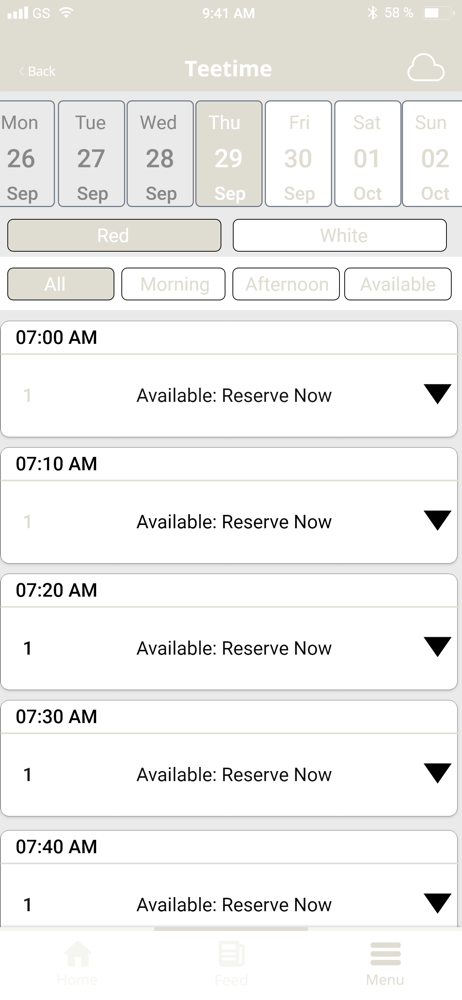Viewport: 462px width, 1000px height.
Task: Tap the Home icon in bottom bar
Action: point(78,955)
